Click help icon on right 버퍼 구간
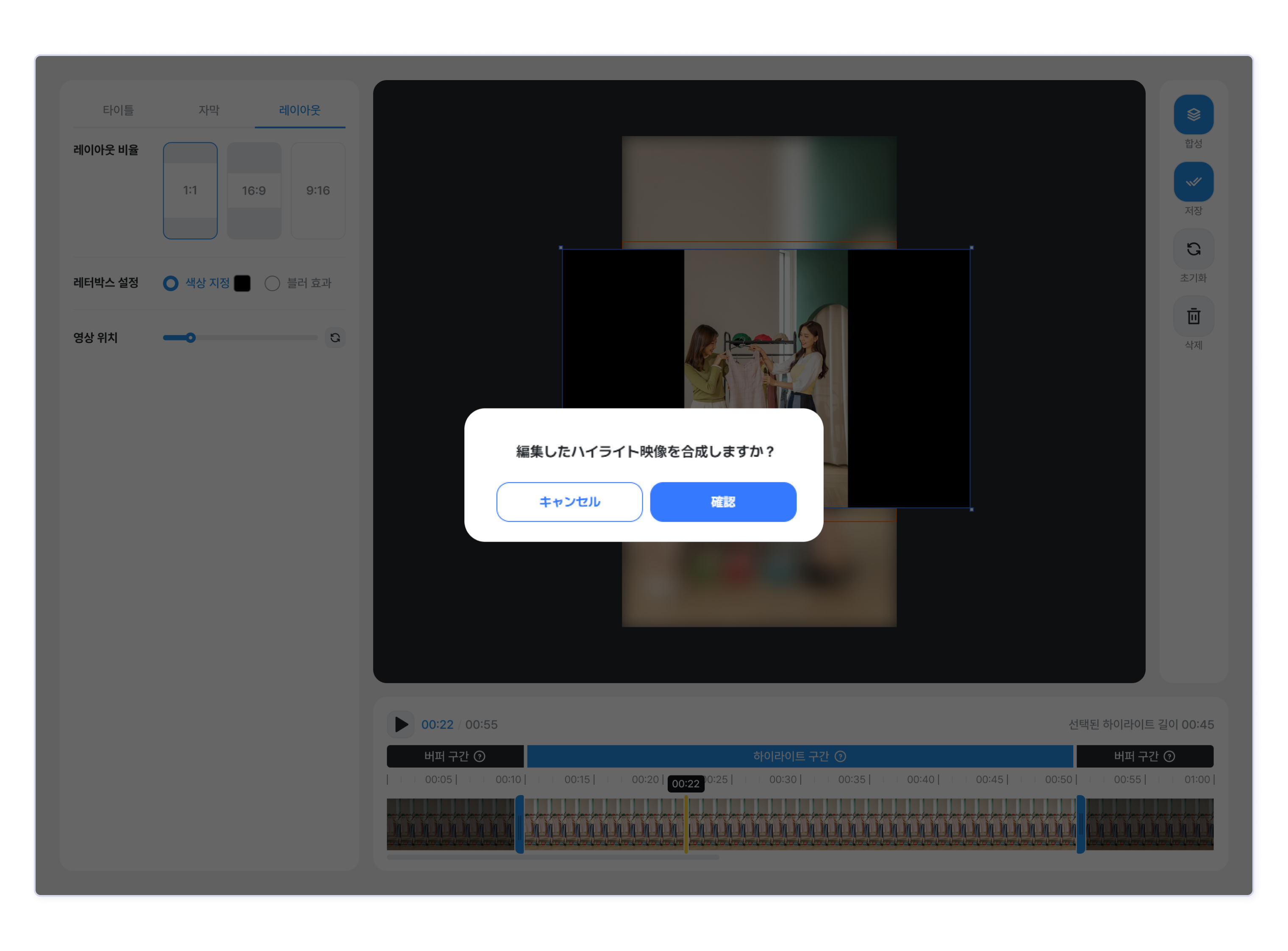This screenshot has height=951, width=1288. tap(1169, 756)
